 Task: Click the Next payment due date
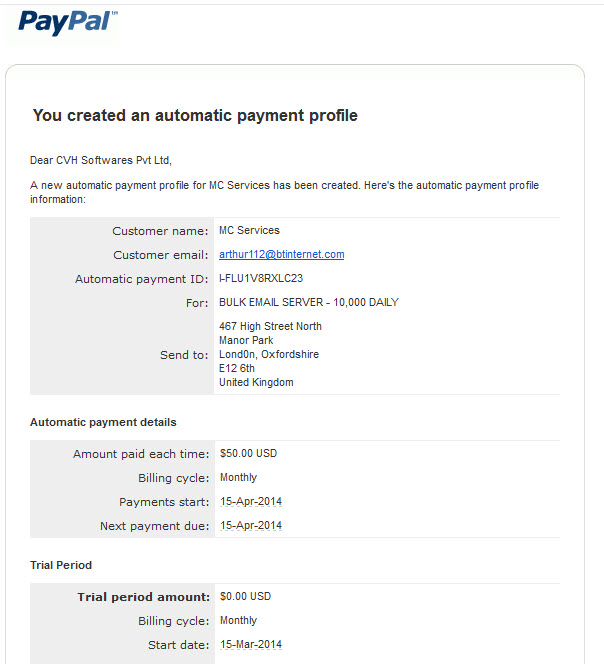(x=251, y=526)
